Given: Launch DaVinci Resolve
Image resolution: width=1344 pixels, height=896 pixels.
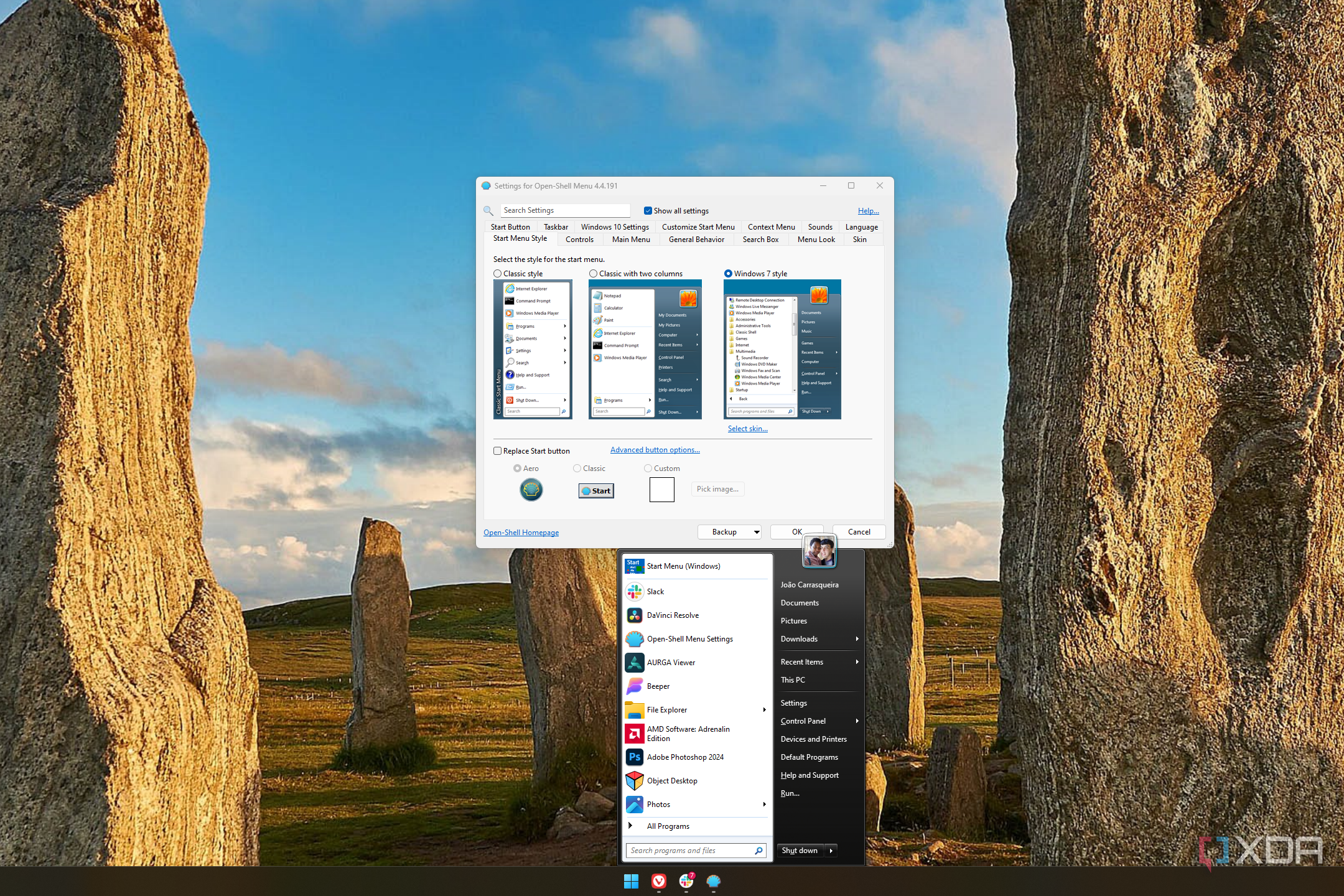Looking at the screenshot, I should pos(671,615).
